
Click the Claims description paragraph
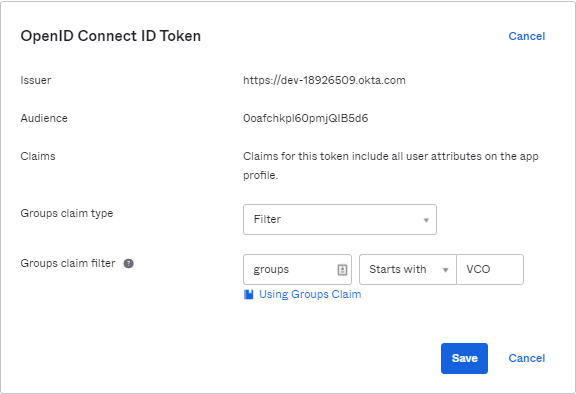click(391, 166)
